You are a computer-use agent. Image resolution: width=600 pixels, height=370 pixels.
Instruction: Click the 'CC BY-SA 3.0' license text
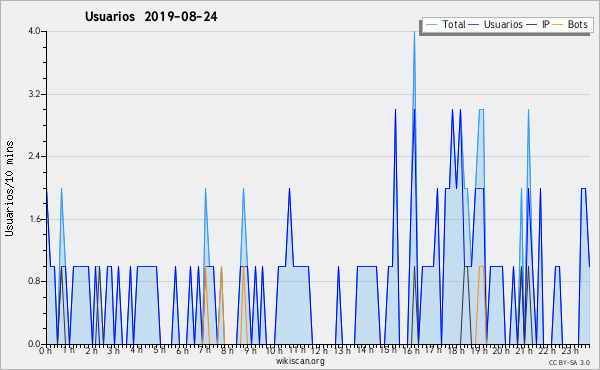569,362
